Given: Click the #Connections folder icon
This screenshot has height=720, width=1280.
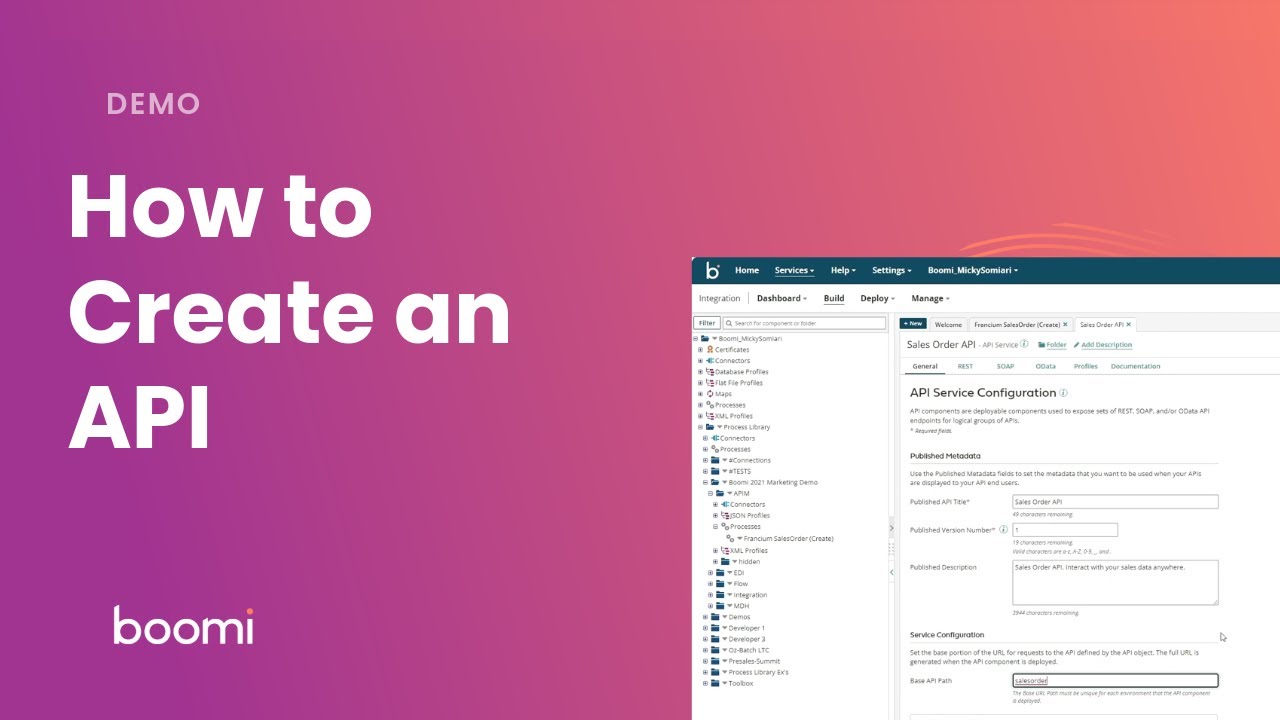Looking at the screenshot, I should coord(715,461).
